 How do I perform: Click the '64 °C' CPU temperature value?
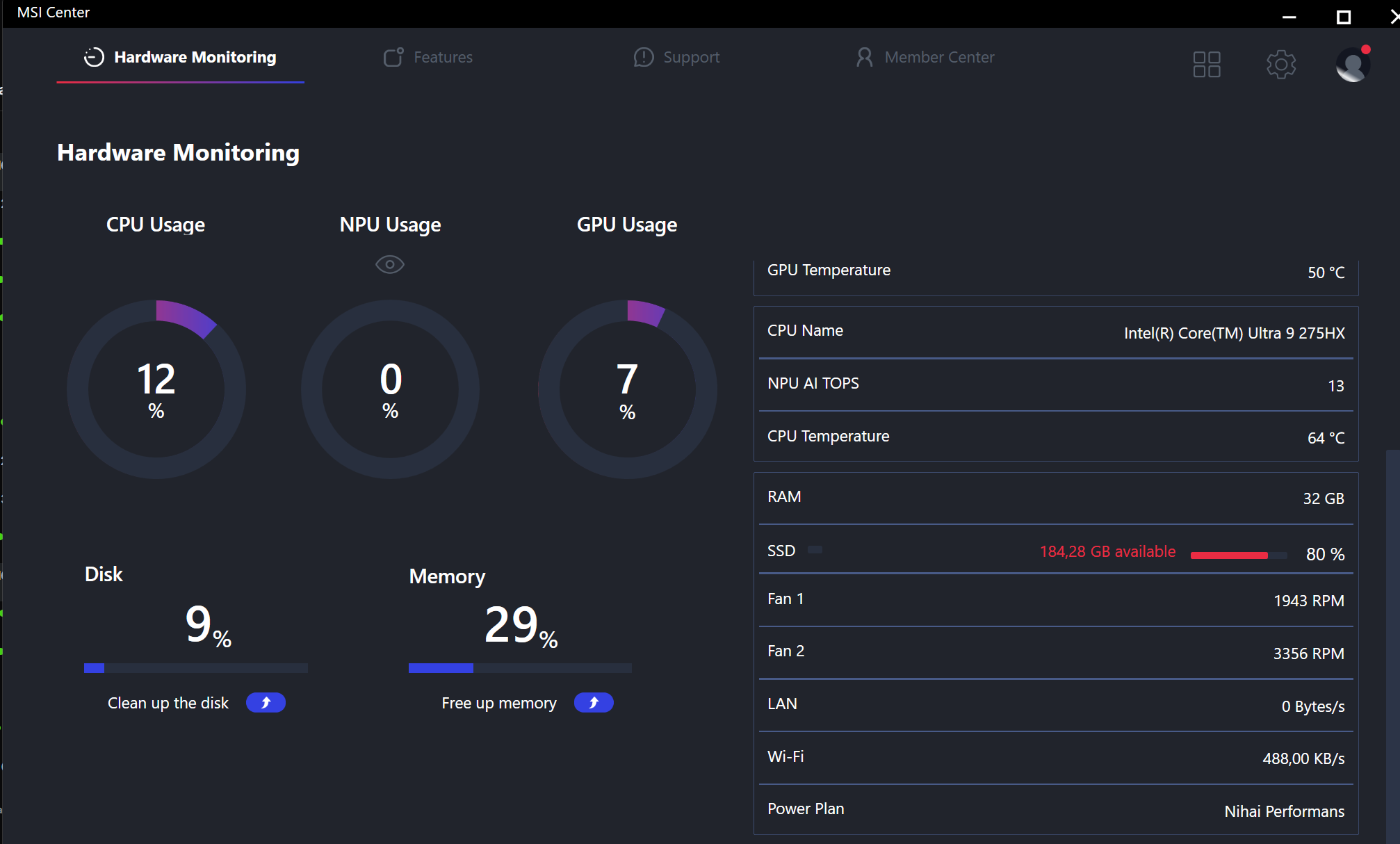click(x=1326, y=438)
